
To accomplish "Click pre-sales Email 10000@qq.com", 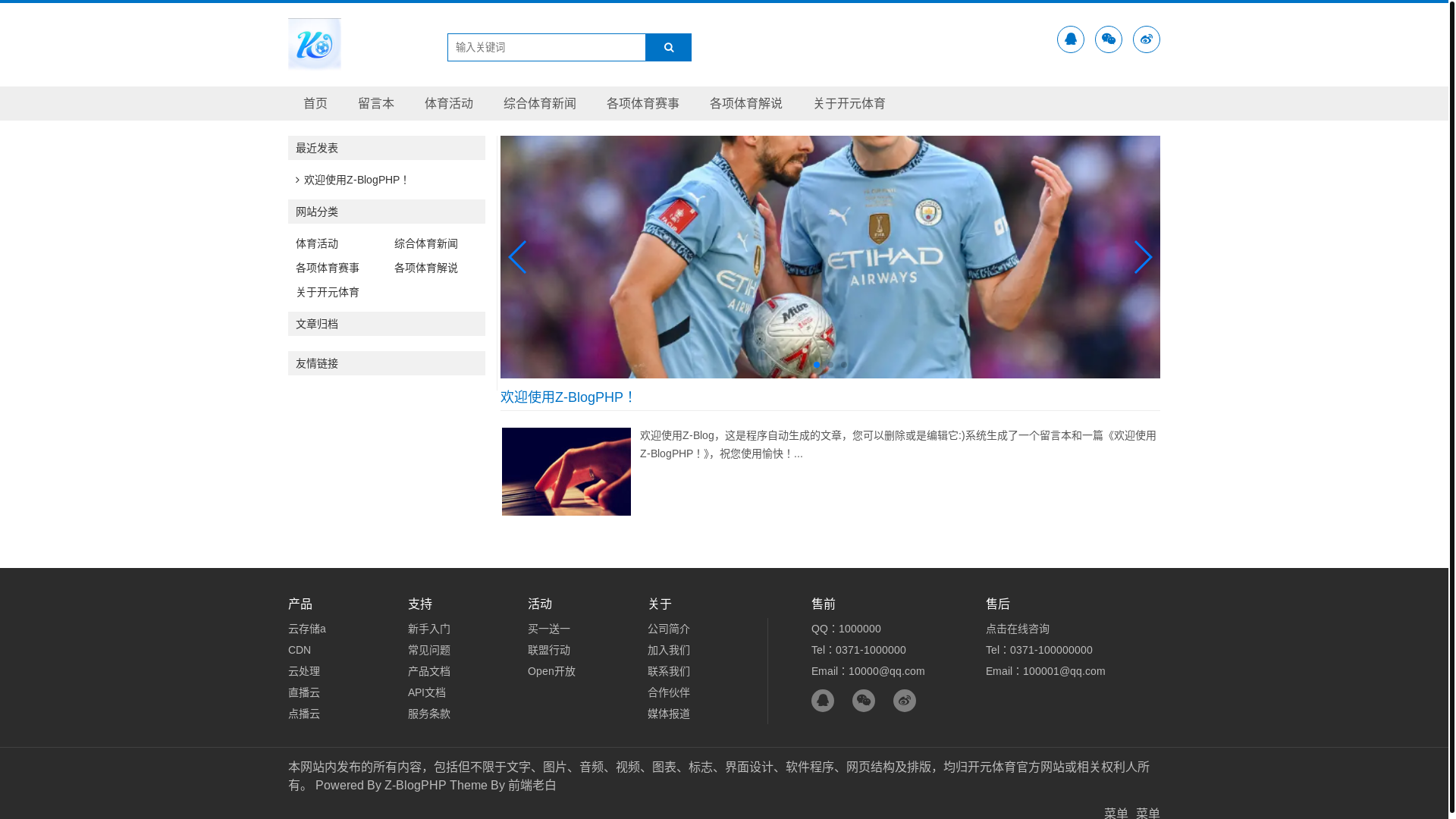I will pyautogui.click(x=868, y=671).
